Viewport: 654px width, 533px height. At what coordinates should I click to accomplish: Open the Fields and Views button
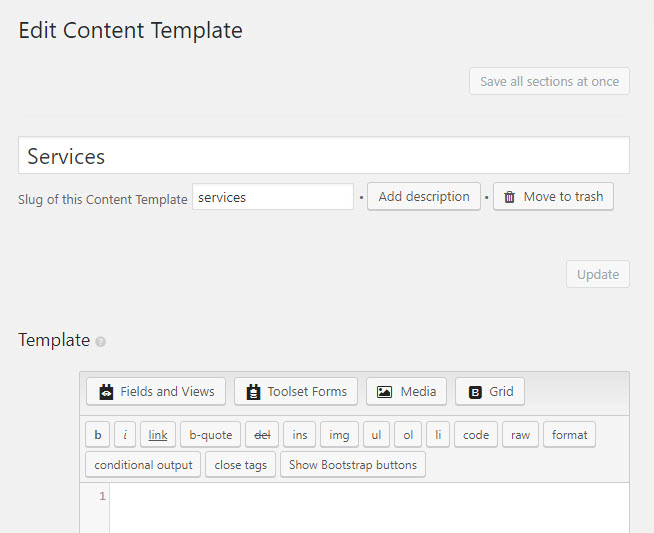(156, 392)
